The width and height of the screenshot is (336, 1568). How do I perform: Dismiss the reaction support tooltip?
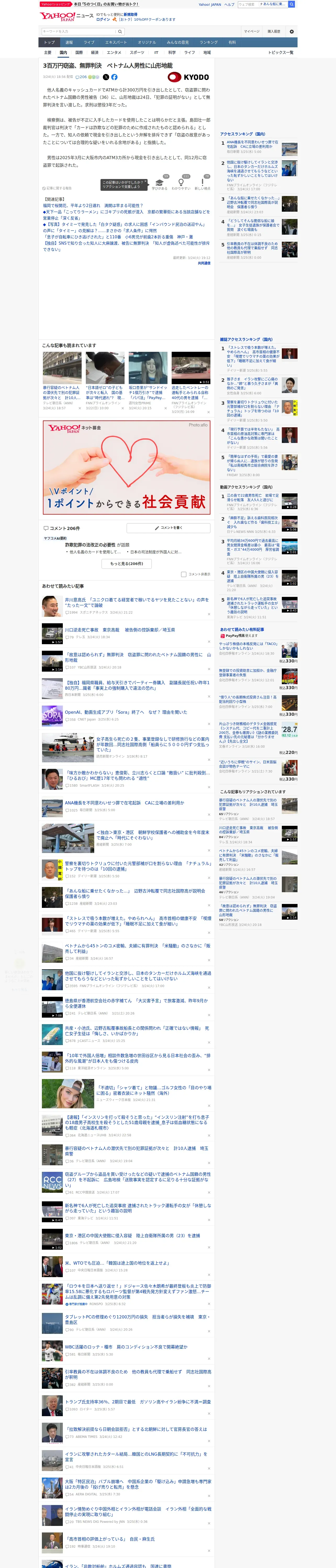(145, 181)
